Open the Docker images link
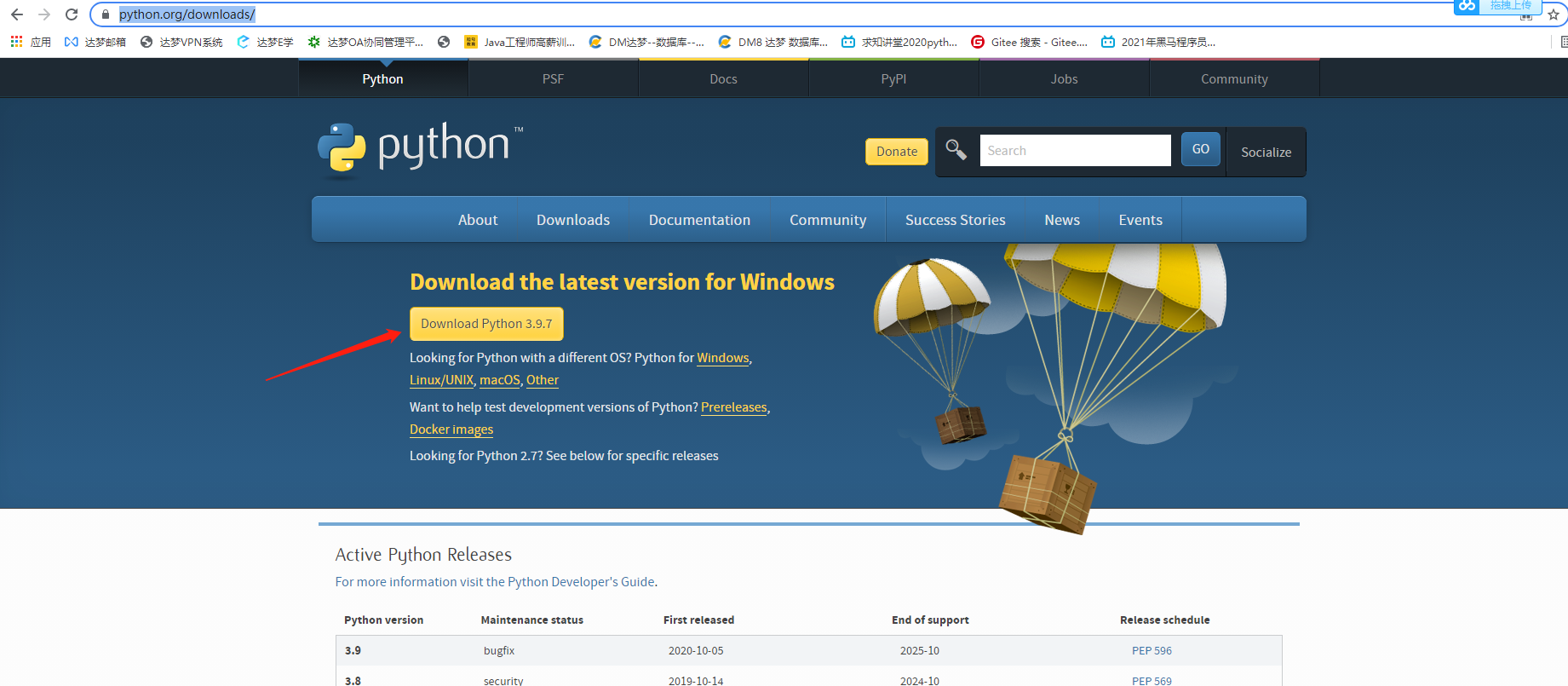Image resolution: width=1568 pixels, height=686 pixels. pos(451,429)
